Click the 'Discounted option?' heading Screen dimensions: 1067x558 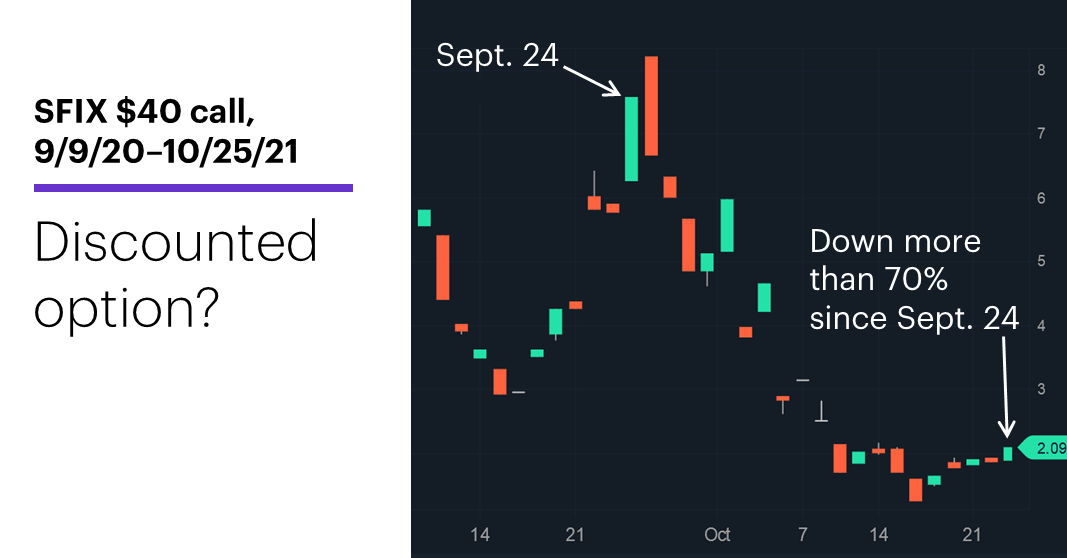(176, 274)
